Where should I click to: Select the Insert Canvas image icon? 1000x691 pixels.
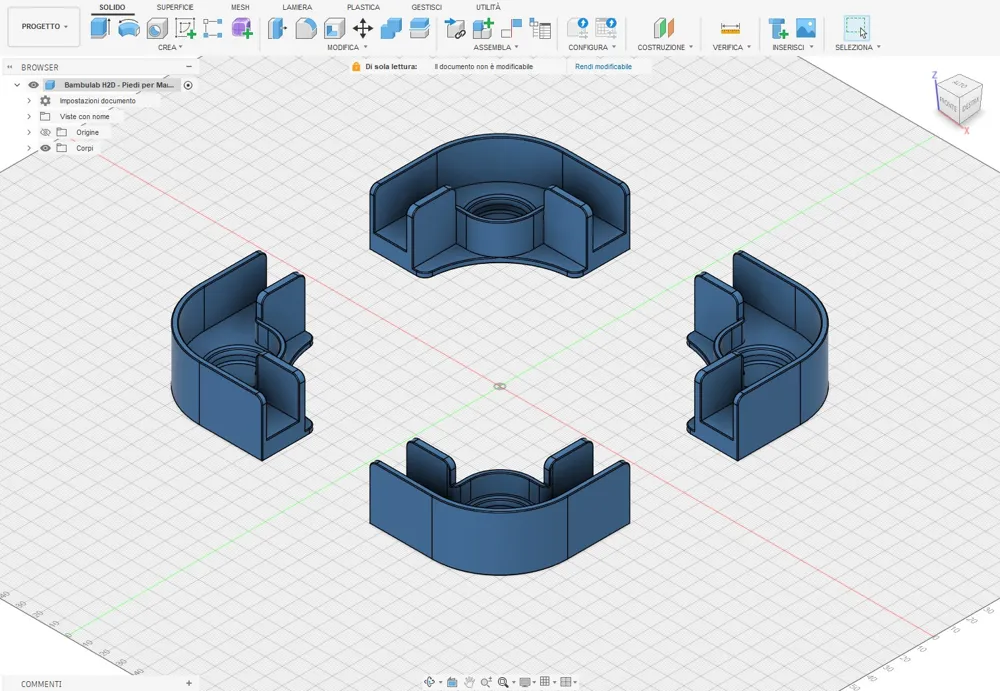(x=806, y=28)
